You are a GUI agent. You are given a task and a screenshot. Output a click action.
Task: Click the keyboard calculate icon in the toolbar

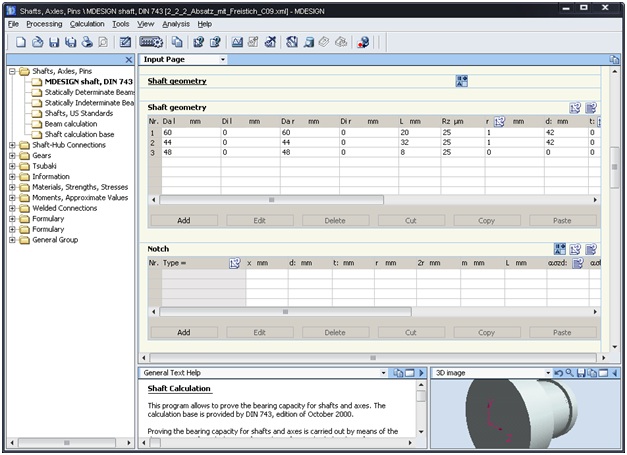tap(151, 43)
